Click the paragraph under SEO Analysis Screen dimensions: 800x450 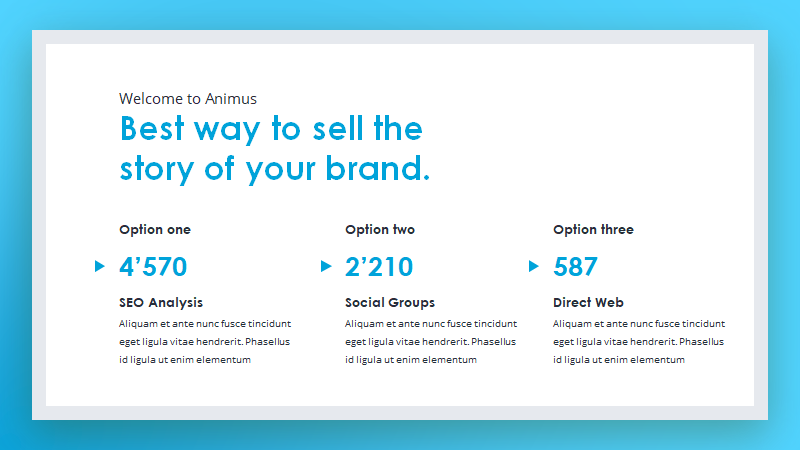pos(205,341)
